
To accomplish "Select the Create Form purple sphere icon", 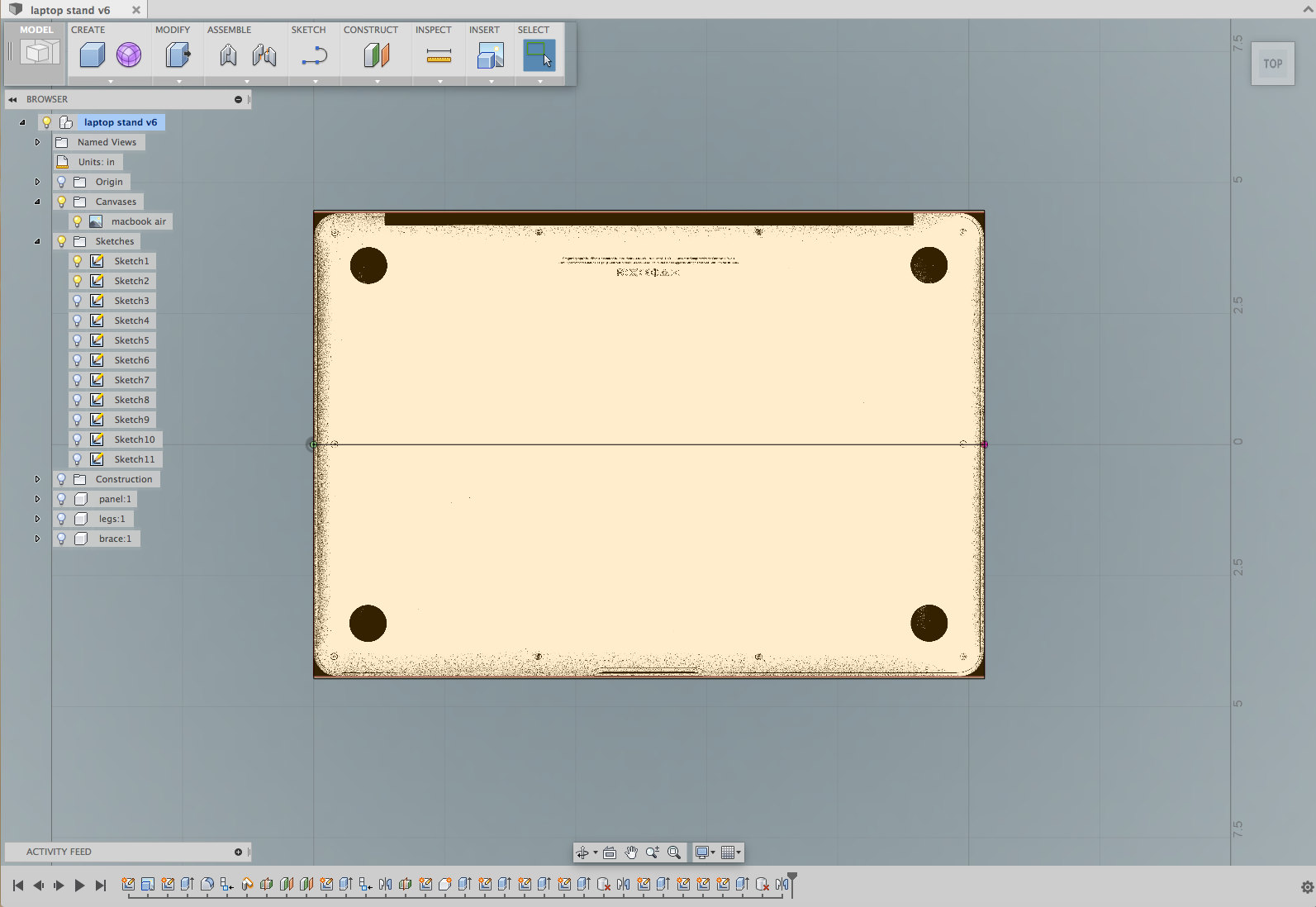I will pyautogui.click(x=128, y=55).
